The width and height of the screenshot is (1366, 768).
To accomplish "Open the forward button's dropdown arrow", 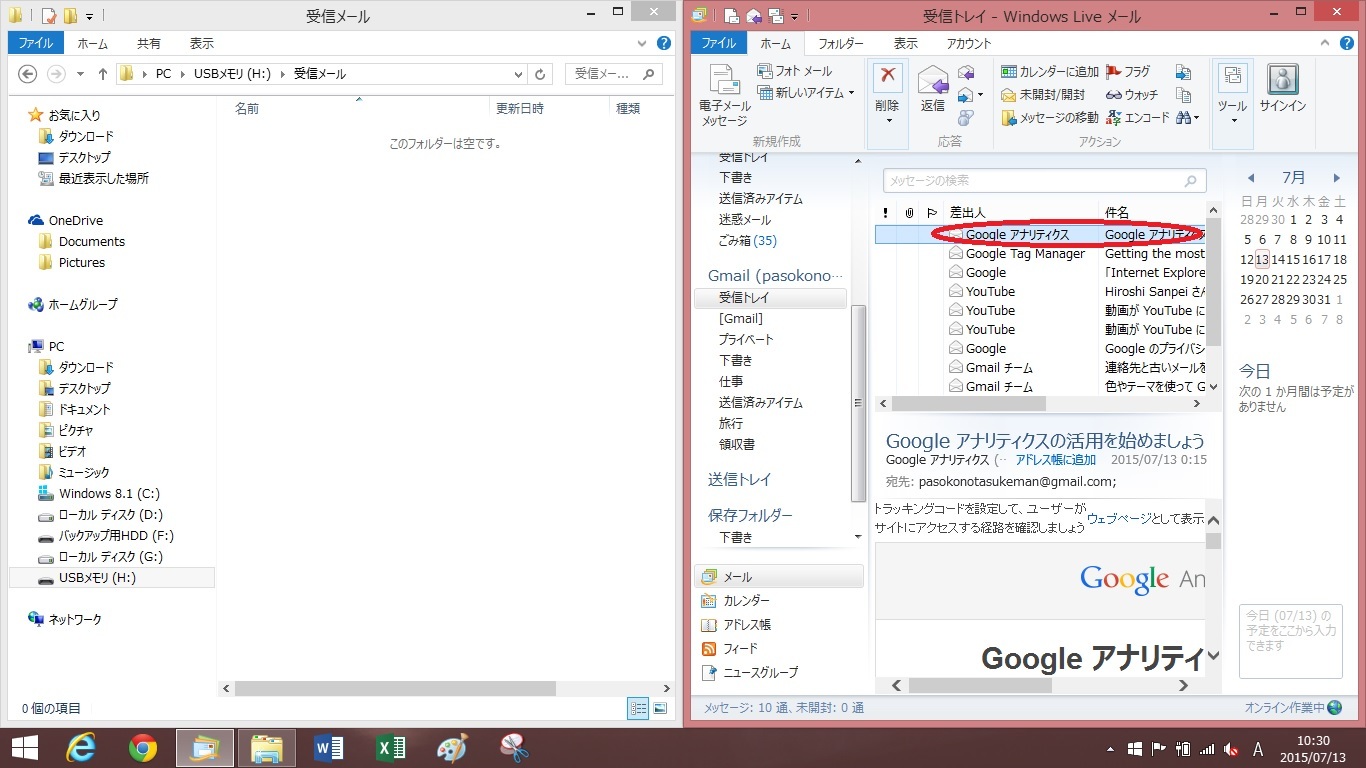I will [979, 95].
